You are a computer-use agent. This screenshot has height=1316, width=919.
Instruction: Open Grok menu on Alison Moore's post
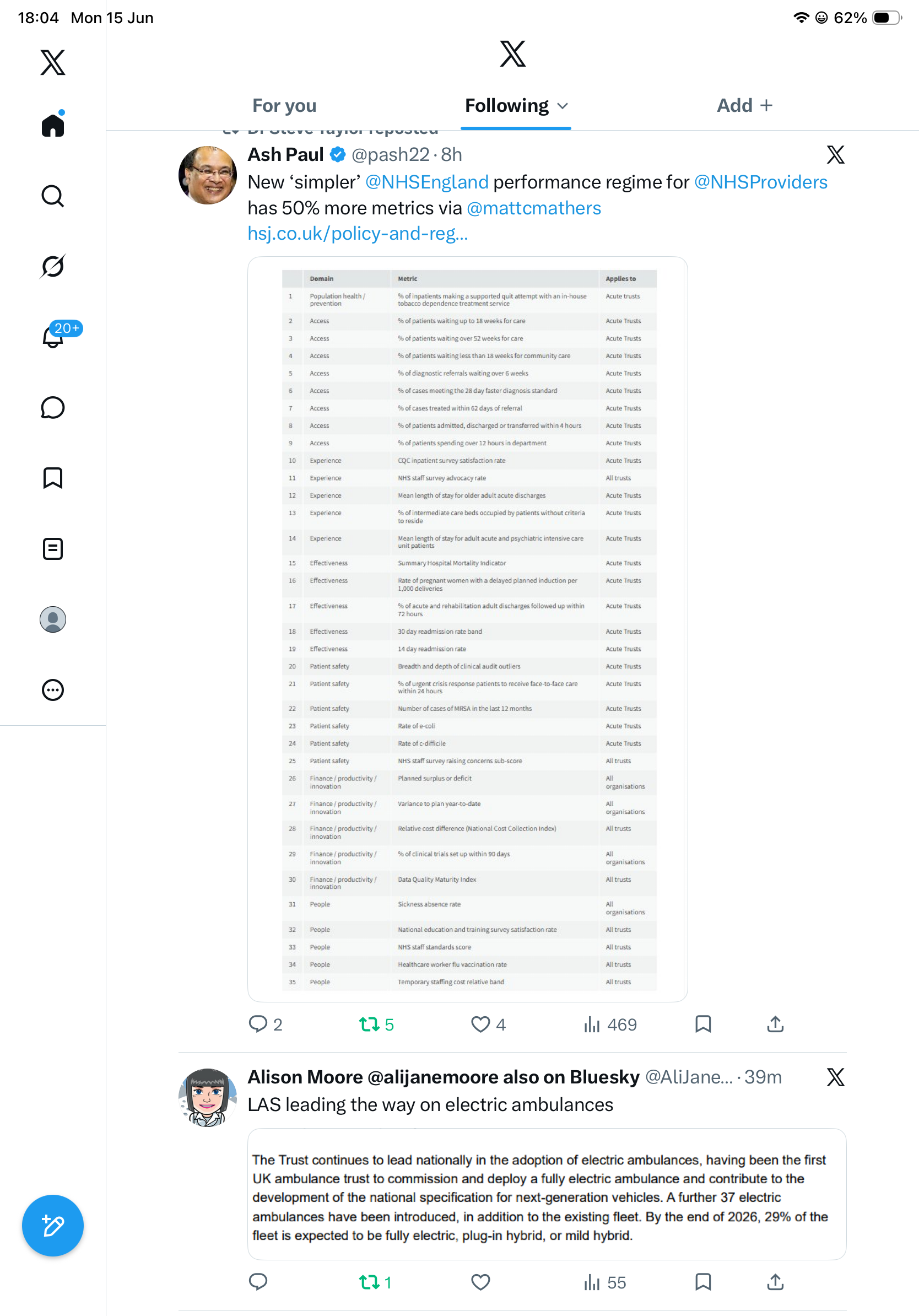[835, 1077]
